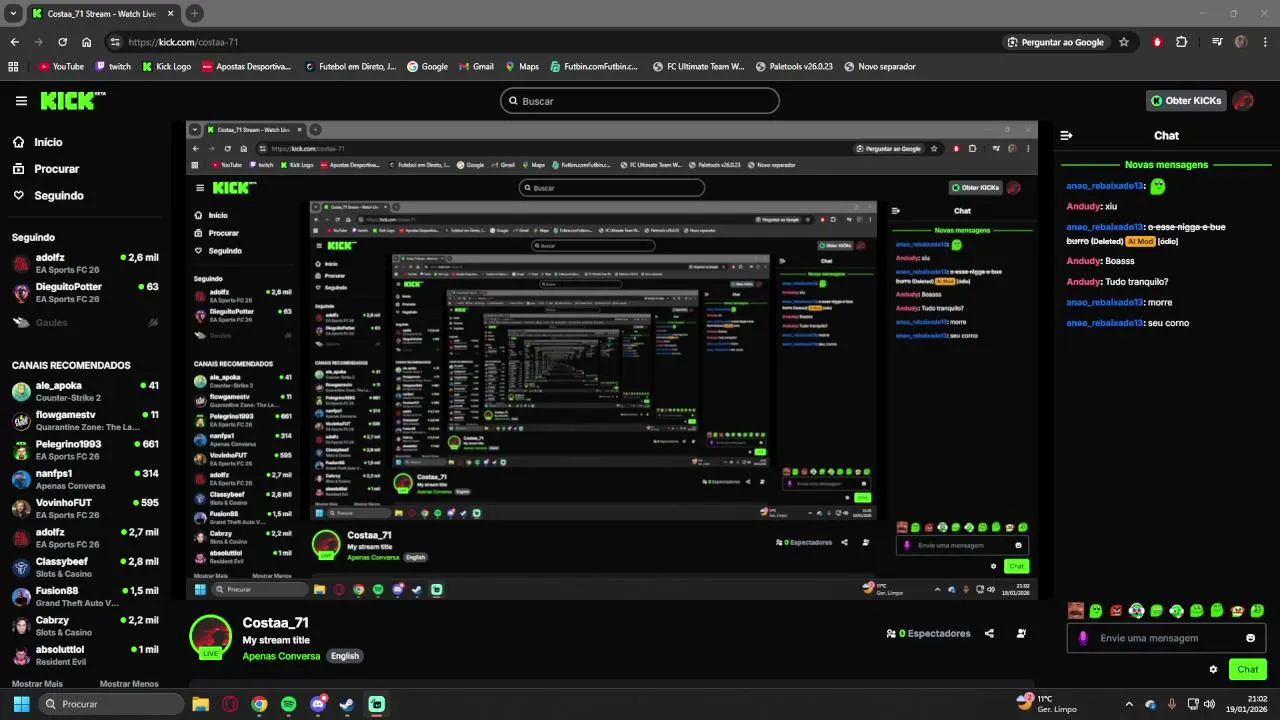Go to the KICK home logo
The height and width of the screenshot is (720, 1280).
click(72, 100)
